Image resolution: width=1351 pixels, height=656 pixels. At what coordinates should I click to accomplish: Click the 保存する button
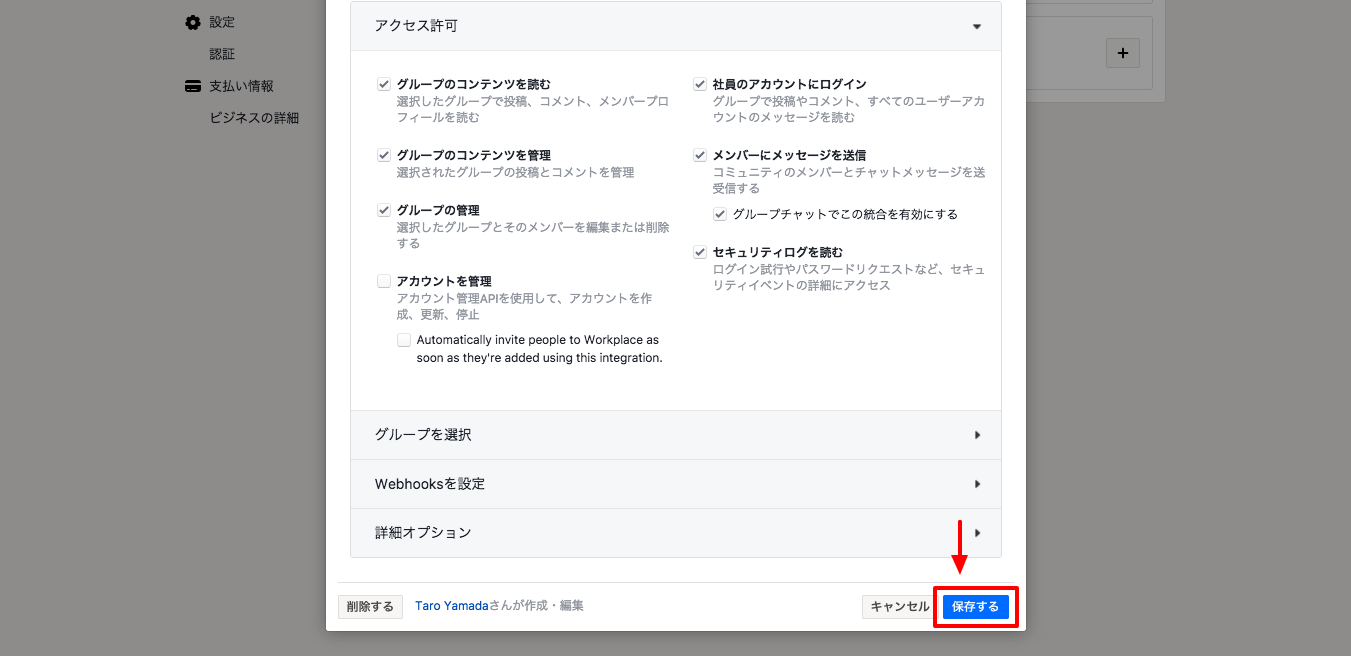pos(975,607)
